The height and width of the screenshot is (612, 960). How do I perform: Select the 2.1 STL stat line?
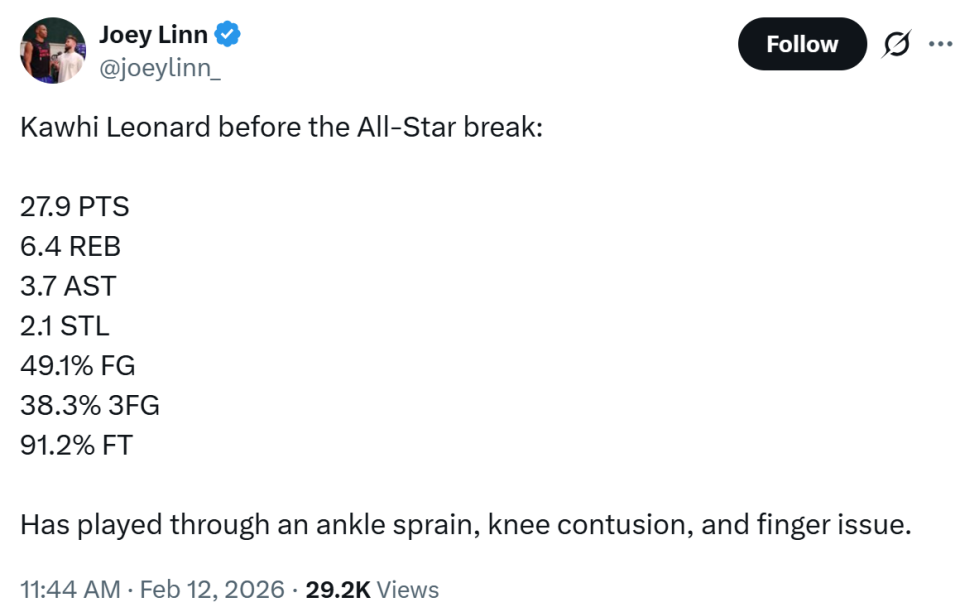click(65, 325)
